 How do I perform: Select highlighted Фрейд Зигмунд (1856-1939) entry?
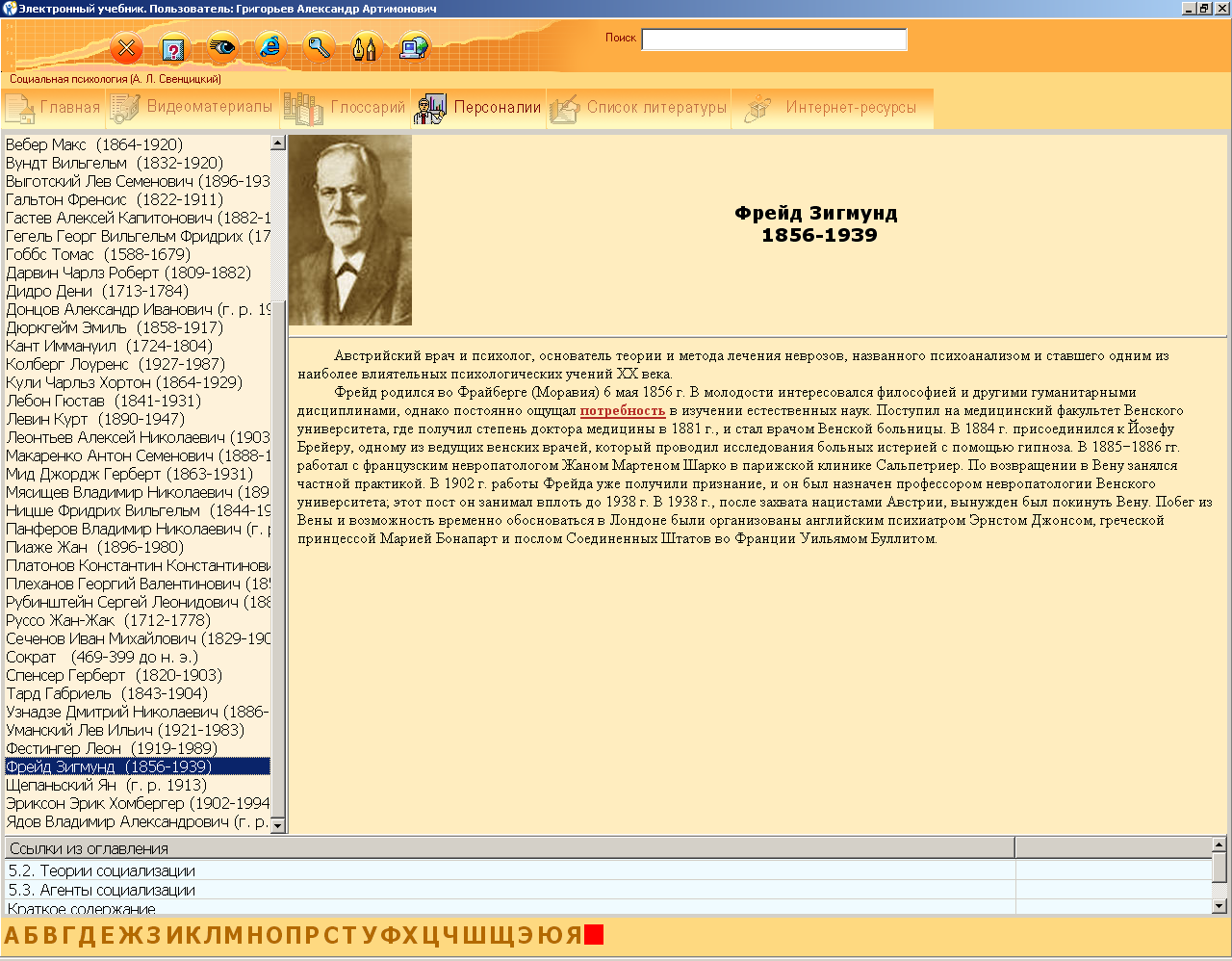[x=138, y=766]
